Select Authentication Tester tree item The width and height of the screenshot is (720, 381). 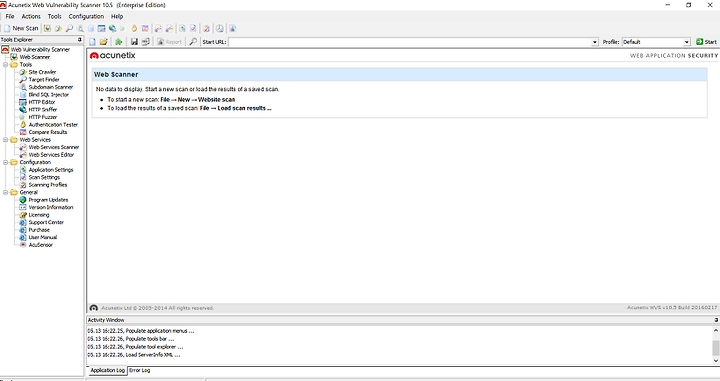53,124
